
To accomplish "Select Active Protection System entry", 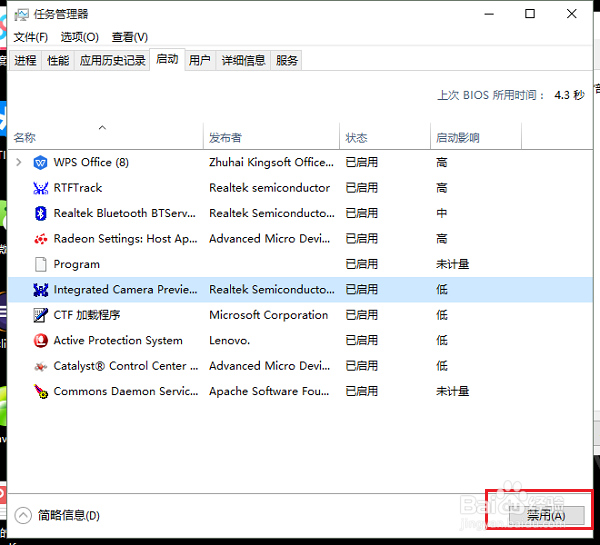I will click(x=118, y=340).
